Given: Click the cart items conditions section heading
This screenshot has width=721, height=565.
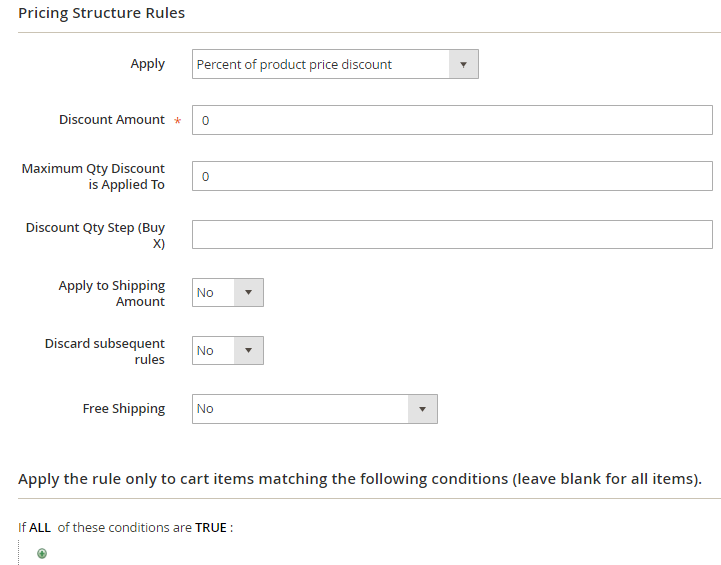Looking at the screenshot, I should coord(360,478).
